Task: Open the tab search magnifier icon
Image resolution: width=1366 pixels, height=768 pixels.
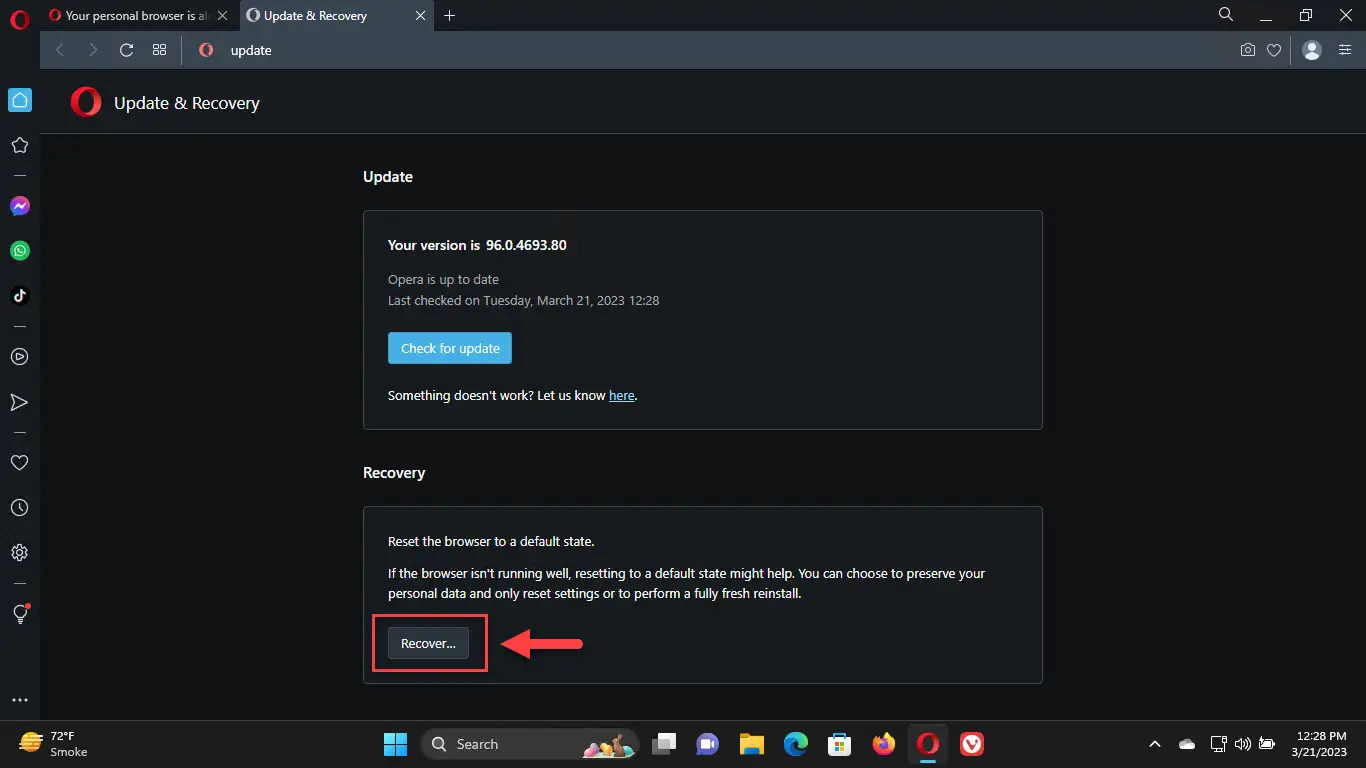Action: [x=1226, y=15]
